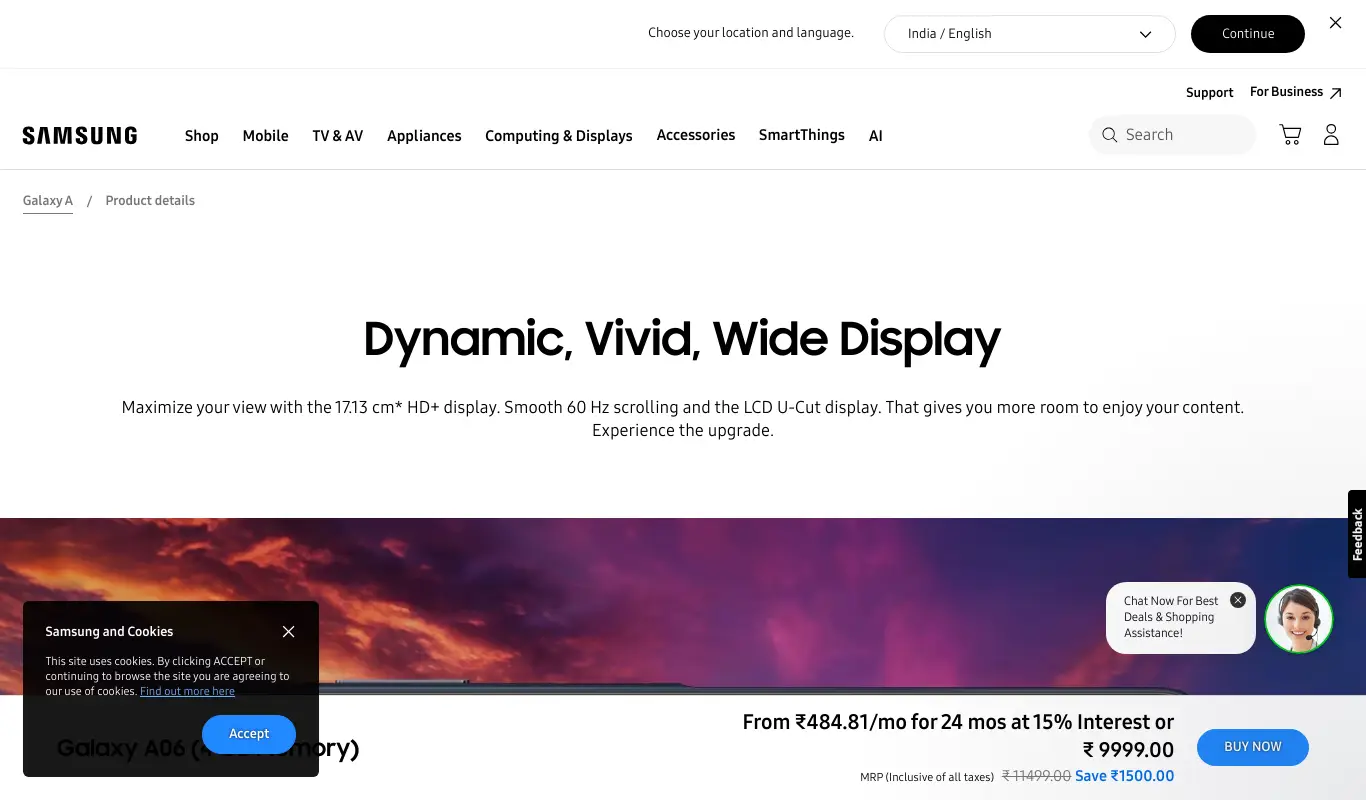
Task: Go to Galaxy A breadcrumb
Action: click(48, 201)
